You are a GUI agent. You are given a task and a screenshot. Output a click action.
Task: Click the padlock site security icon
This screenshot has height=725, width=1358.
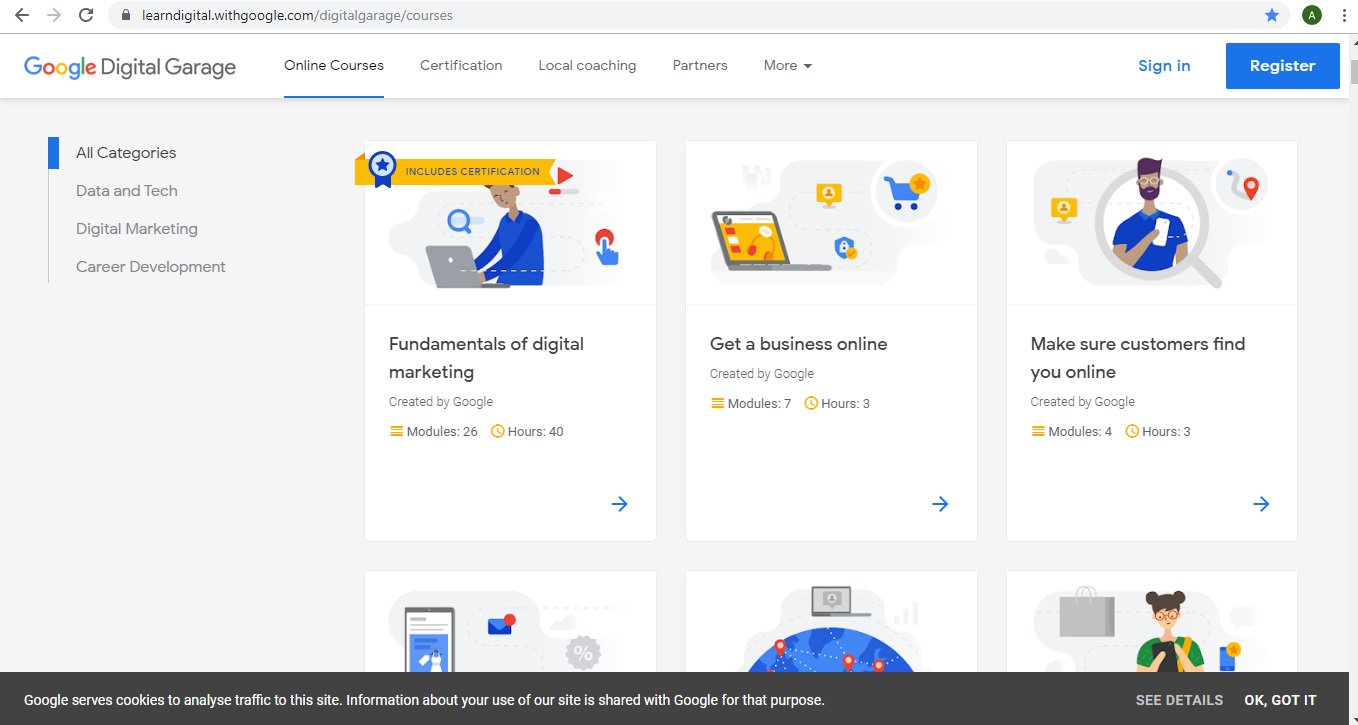click(x=125, y=16)
